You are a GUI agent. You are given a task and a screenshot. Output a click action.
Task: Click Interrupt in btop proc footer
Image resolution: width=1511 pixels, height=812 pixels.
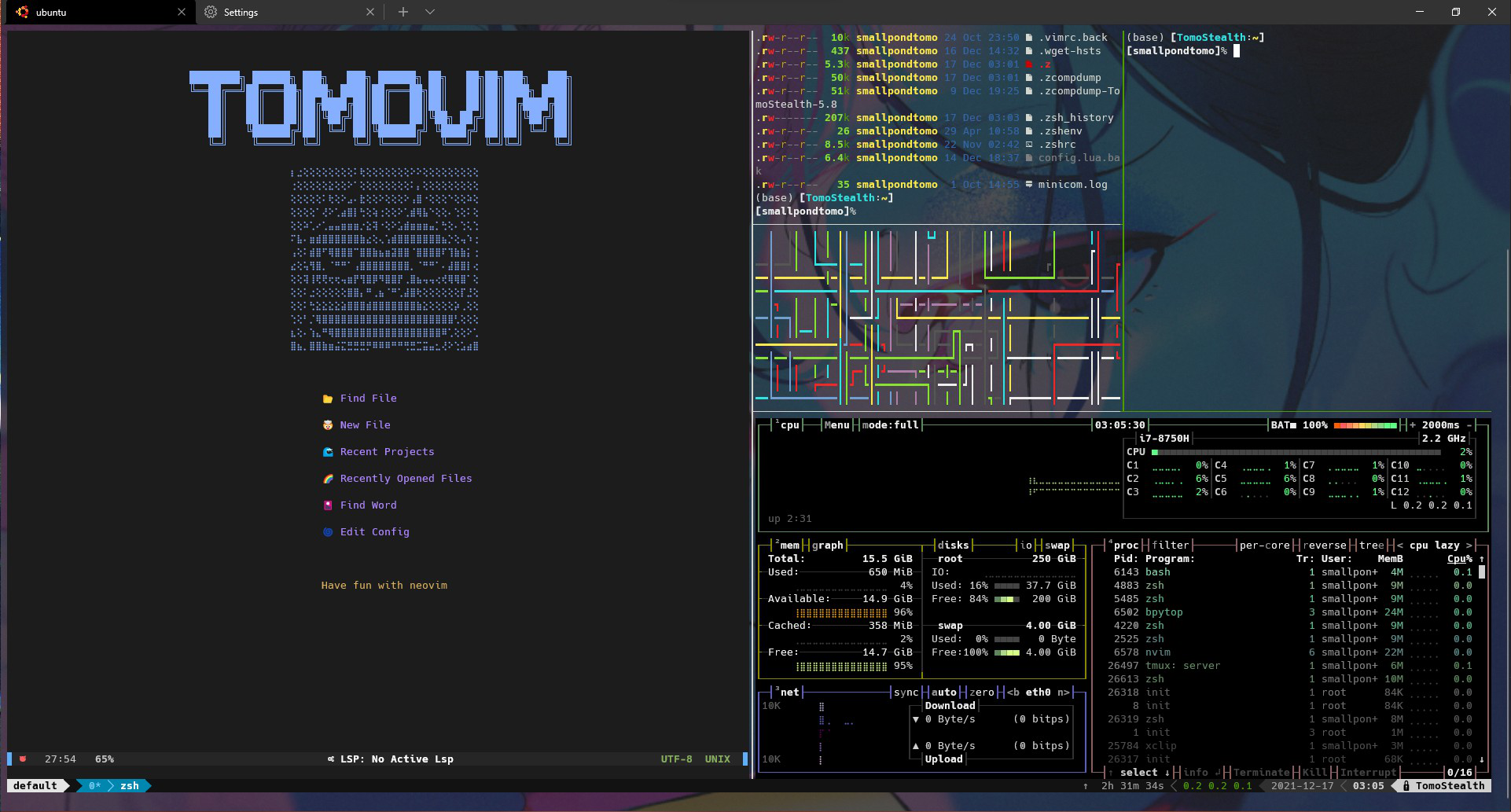coord(1369,773)
